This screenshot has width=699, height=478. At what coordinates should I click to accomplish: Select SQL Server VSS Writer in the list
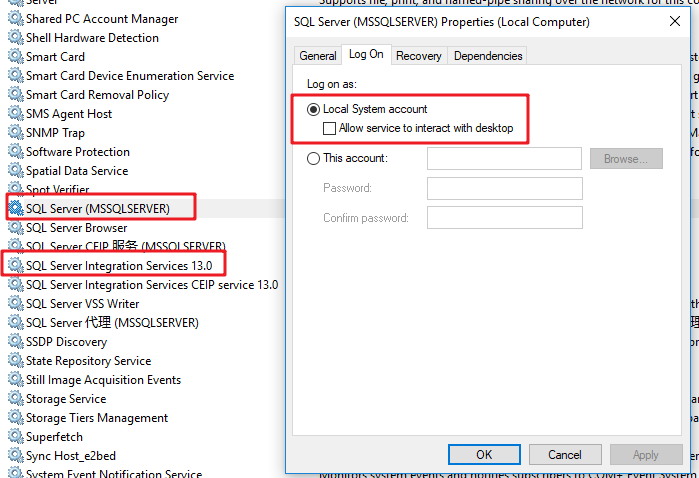(x=82, y=304)
